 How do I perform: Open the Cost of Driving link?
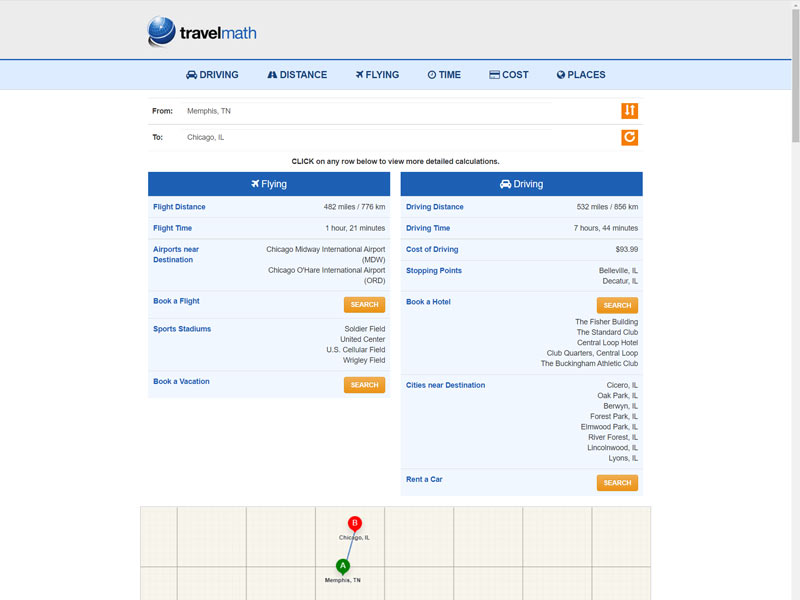click(x=432, y=249)
